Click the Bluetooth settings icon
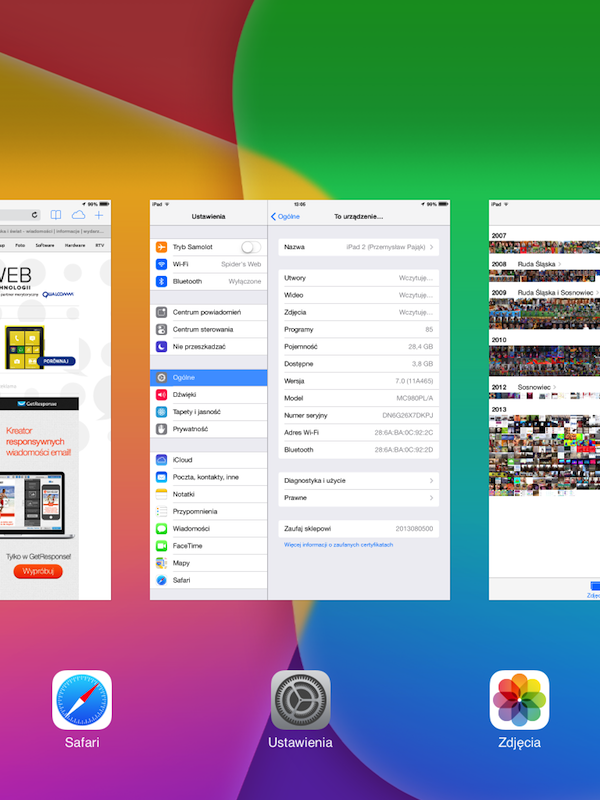 click(x=161, y=281)
